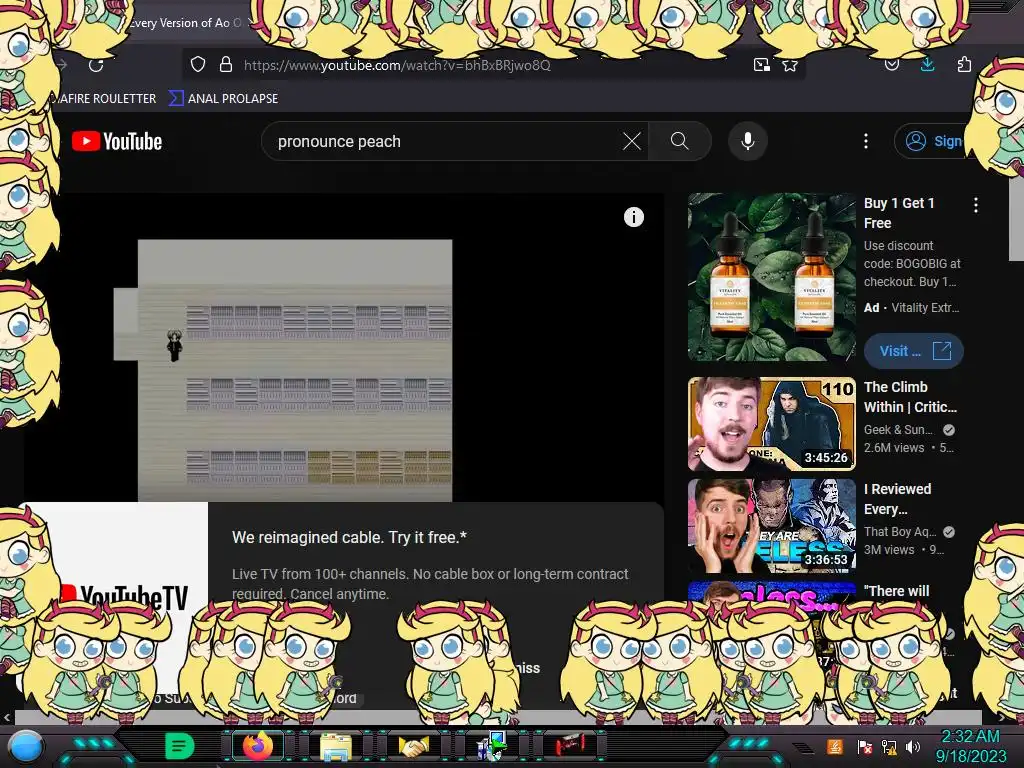Open the volume speaker tray icon
Viewport: 1024px width, 768px height.
[x=913, y=746]
